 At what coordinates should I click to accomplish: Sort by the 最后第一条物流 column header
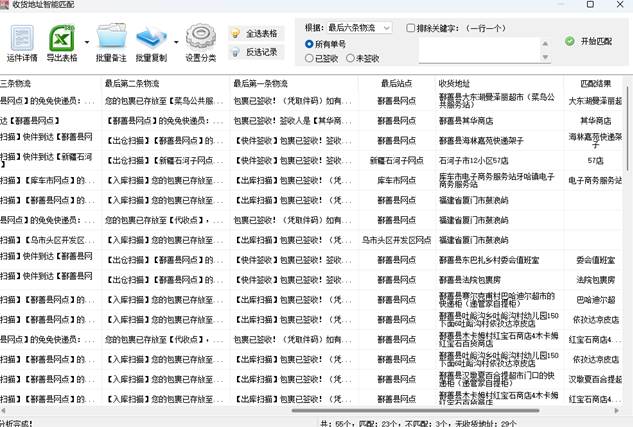(x=293, y=84)
